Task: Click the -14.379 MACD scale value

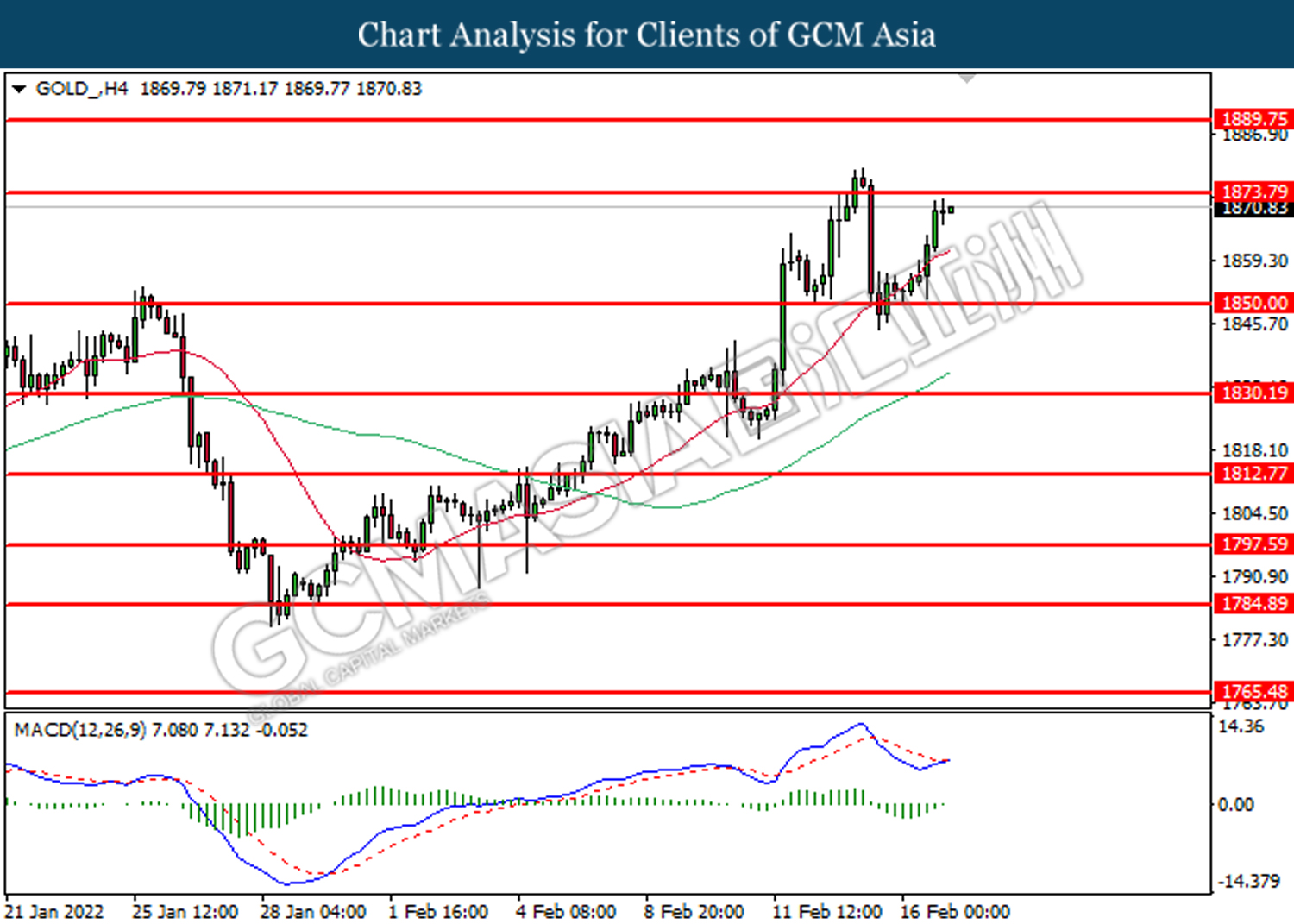Action: tap(1248, 881)
